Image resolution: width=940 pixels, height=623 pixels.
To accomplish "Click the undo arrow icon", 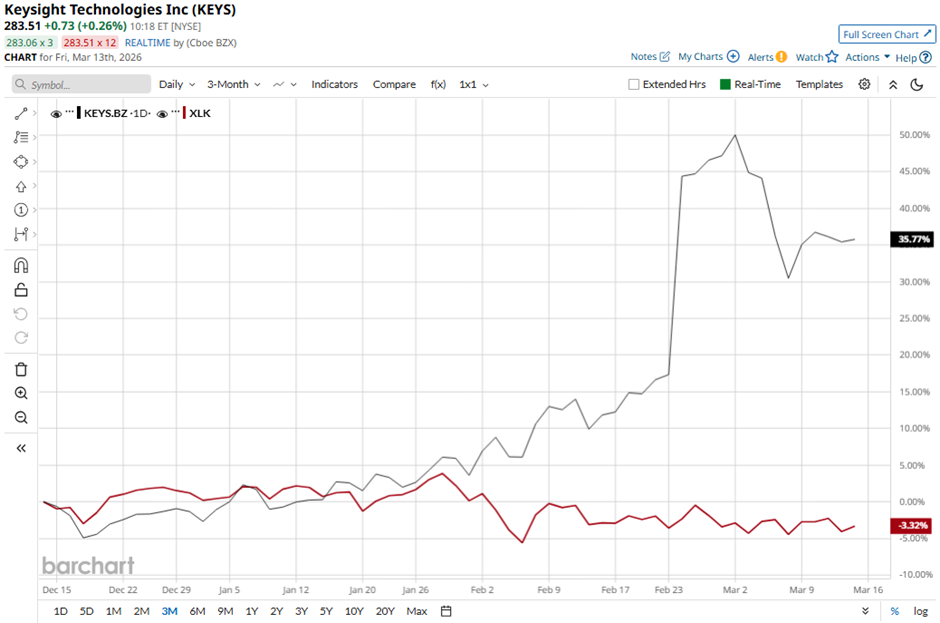I will pos(21,314).
